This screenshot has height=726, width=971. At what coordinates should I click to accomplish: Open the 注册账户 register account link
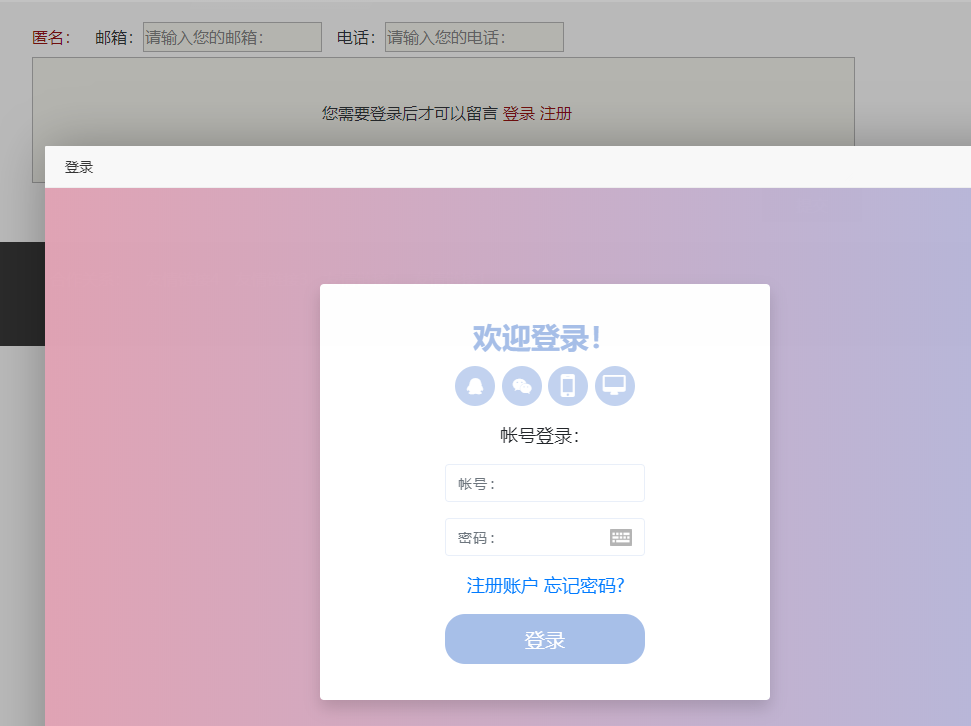coord(502,585)
